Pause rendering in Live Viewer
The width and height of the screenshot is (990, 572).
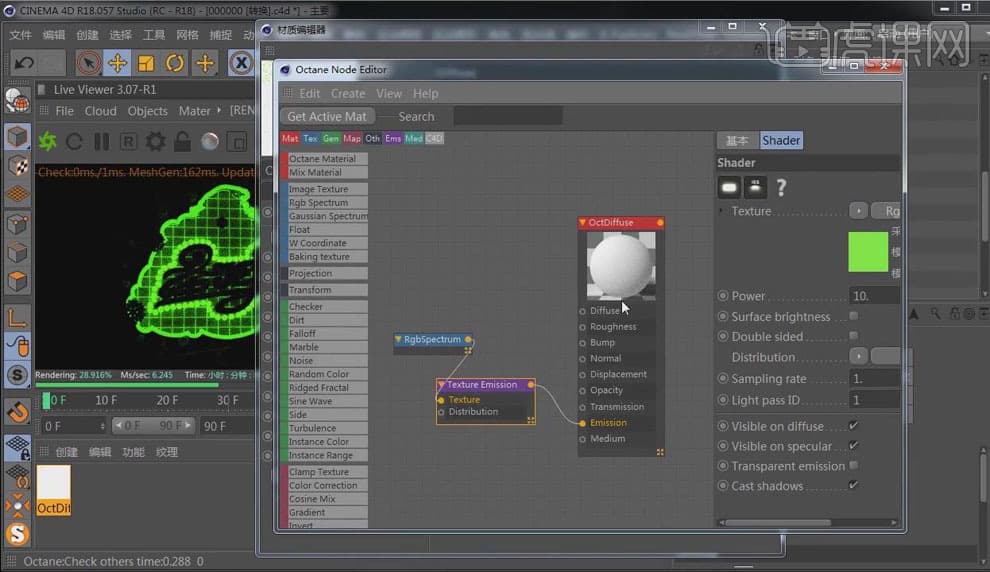102,141
